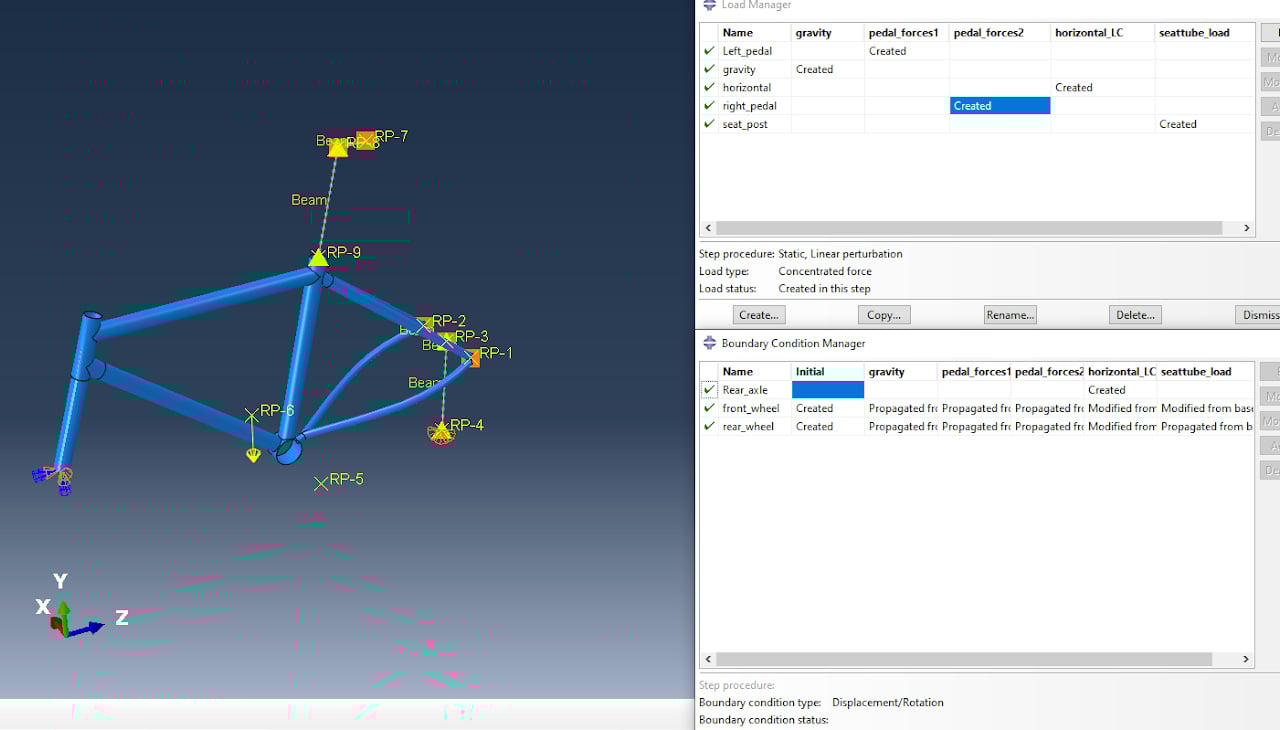Image resolution: width=1280 pixels, height=730 pixels.
Task: Select the front_wheel boundary condition name
Action: 750,408
